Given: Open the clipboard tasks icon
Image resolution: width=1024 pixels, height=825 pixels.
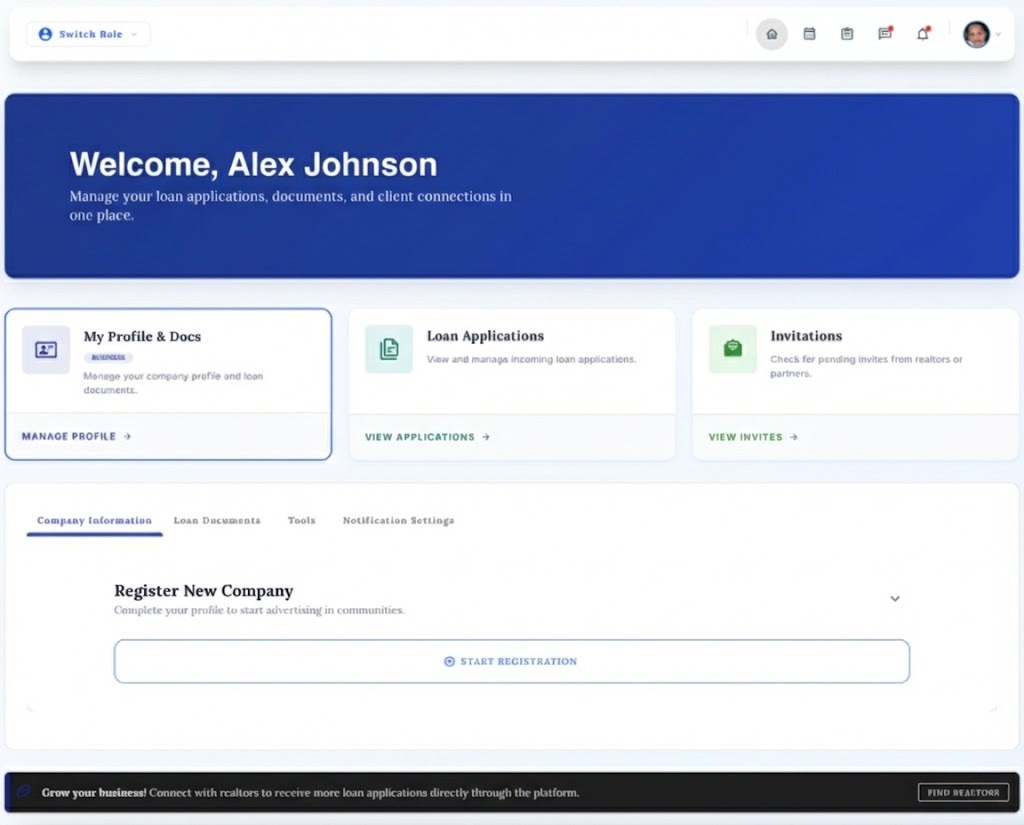Looking at the screenshot, I should coord(847,34).
